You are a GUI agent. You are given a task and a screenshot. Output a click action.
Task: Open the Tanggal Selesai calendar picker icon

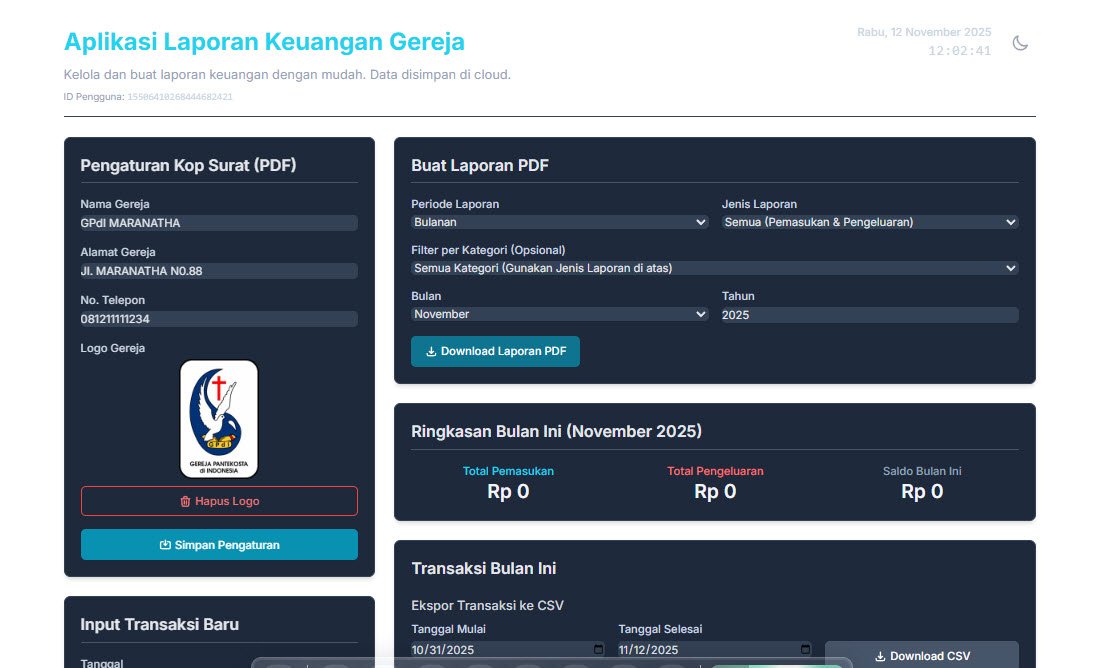click(x=805, y=649)
